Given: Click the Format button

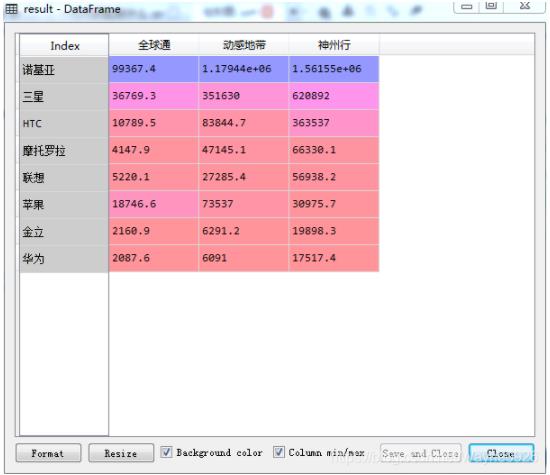Looking at the screenshot, I should coord(48,453).
